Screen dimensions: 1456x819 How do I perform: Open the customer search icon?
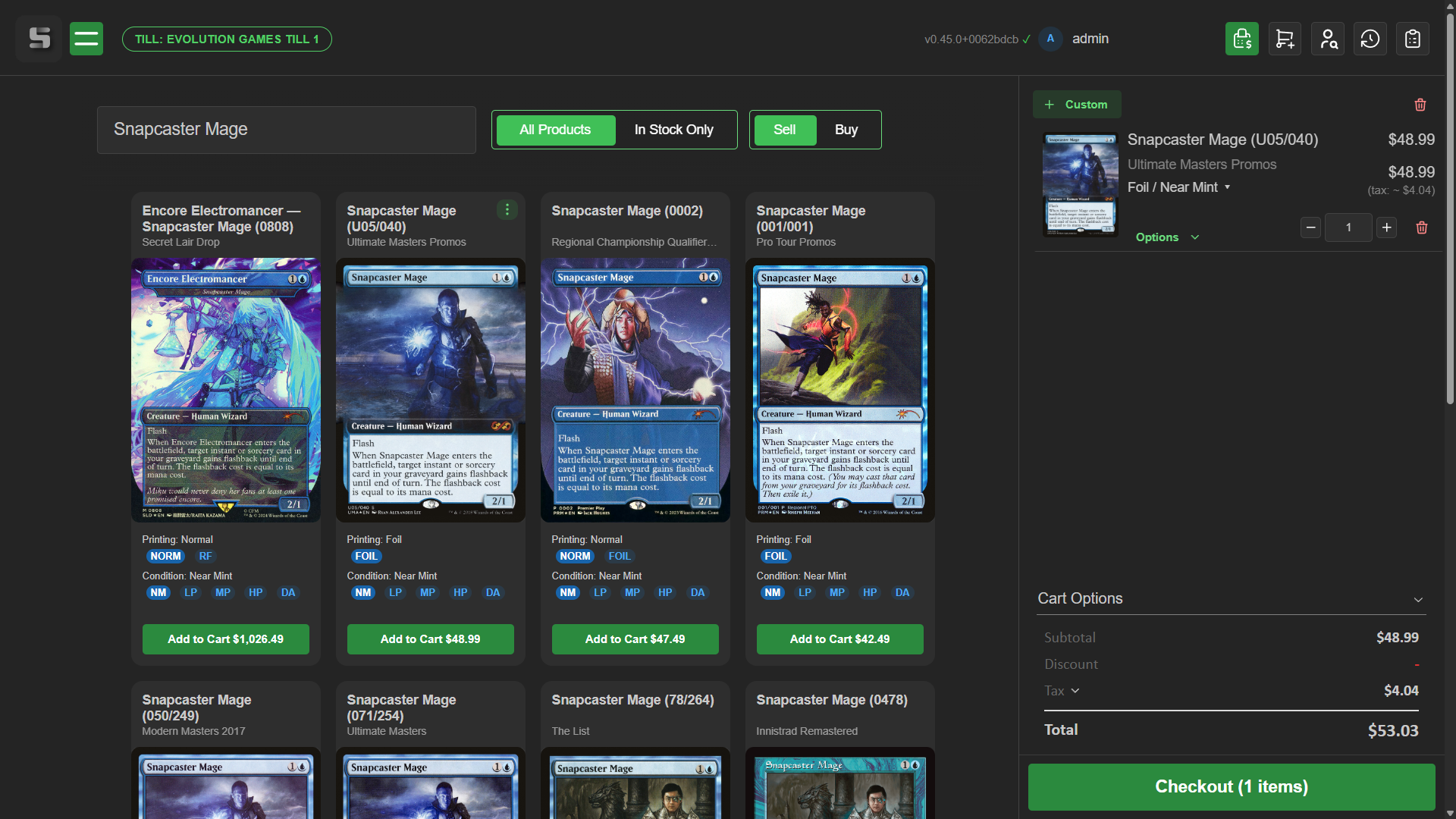coord(1327,38)
